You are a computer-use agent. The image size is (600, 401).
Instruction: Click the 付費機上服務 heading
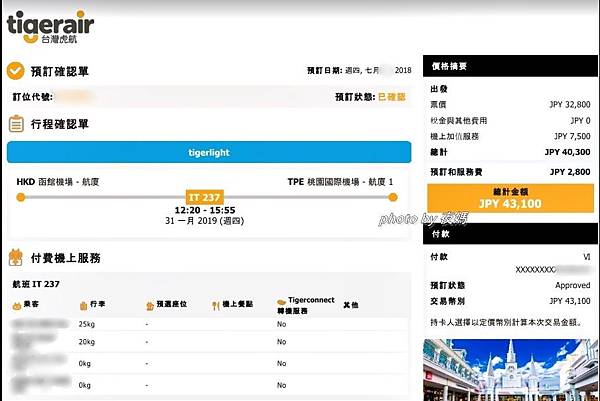coord(65,258)
